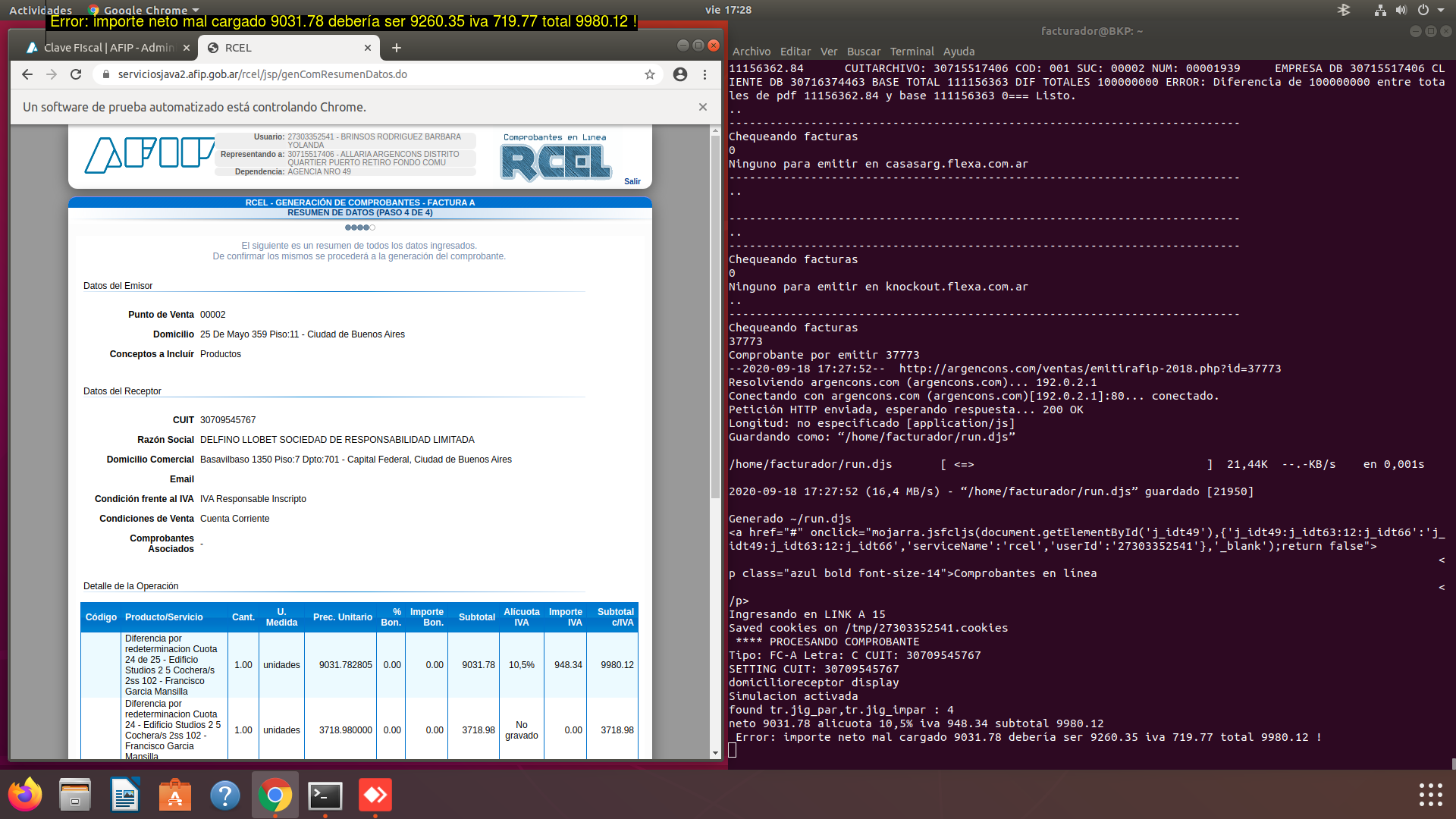This screenshot has width=1456, height=819.
Task: Click the Chrome forward arrow
Action: click(52, 74)
